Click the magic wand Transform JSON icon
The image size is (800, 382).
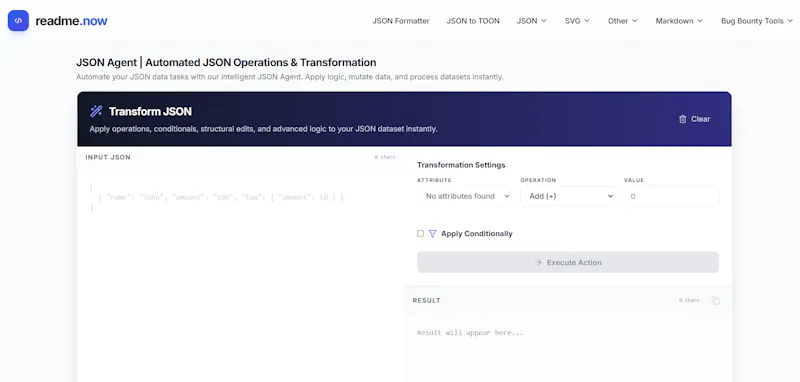point(96,111)
